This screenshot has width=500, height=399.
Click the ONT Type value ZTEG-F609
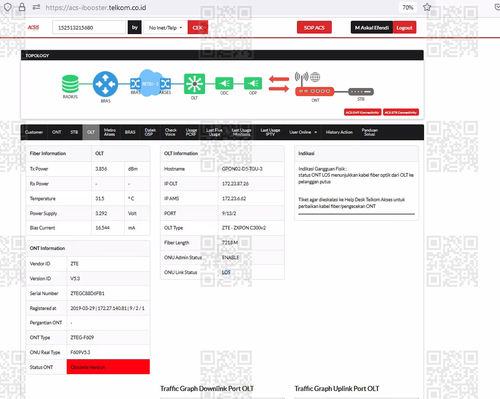click(82, 337)
